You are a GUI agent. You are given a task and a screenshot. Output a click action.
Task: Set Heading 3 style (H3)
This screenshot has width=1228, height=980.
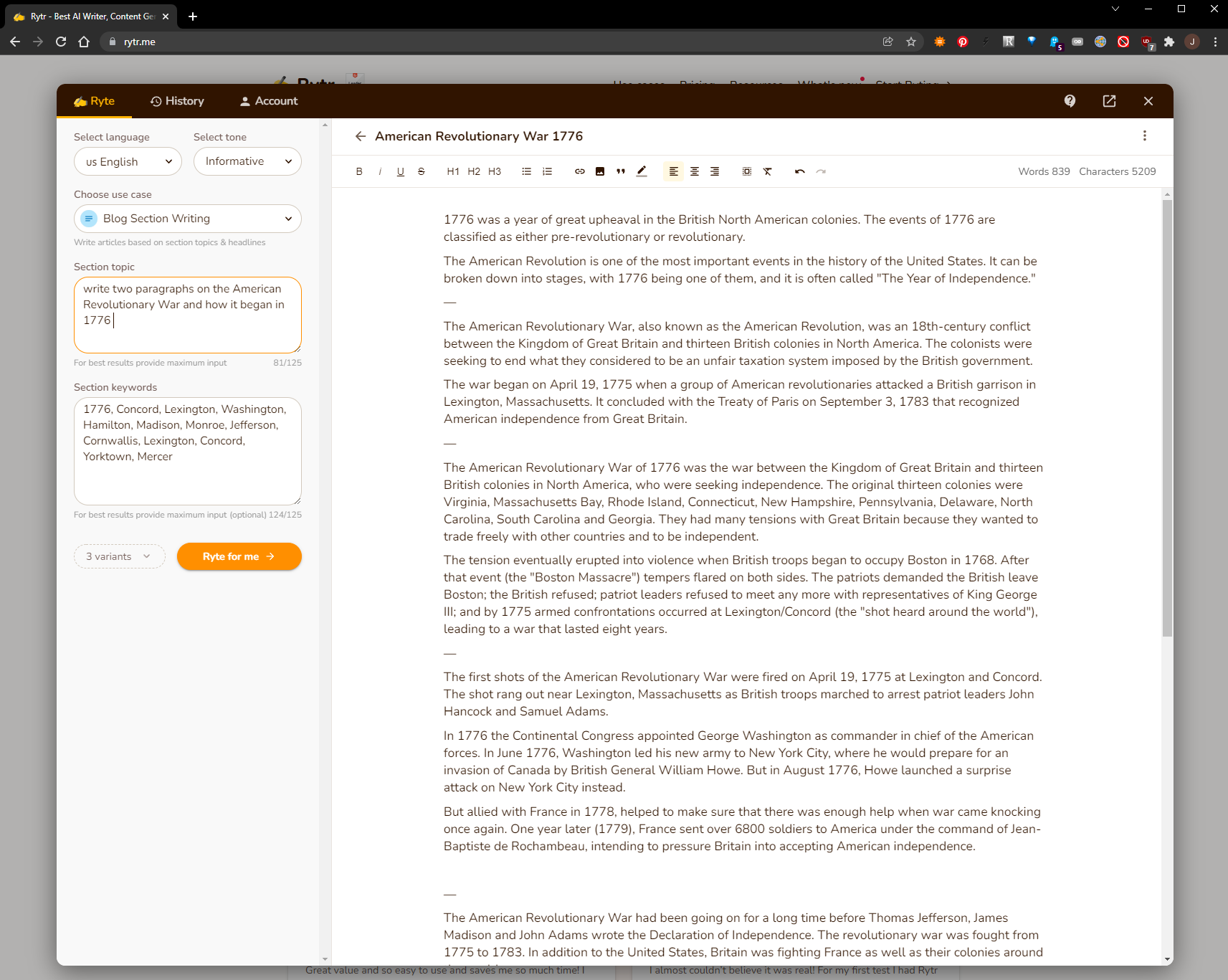coord(495,171)
